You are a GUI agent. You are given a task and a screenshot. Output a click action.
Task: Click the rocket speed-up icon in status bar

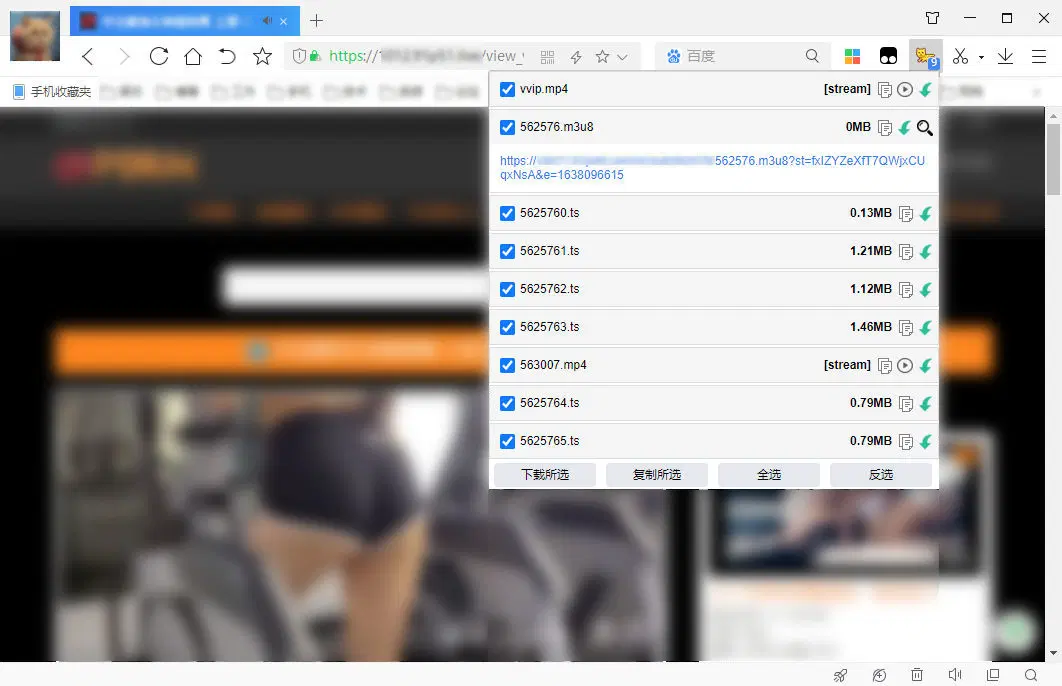click(841, 676)
